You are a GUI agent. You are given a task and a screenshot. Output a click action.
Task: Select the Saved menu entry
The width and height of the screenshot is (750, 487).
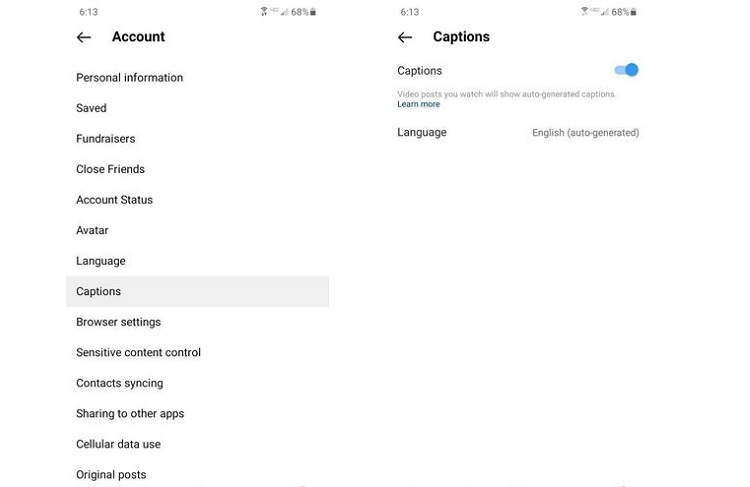point(91,108)
